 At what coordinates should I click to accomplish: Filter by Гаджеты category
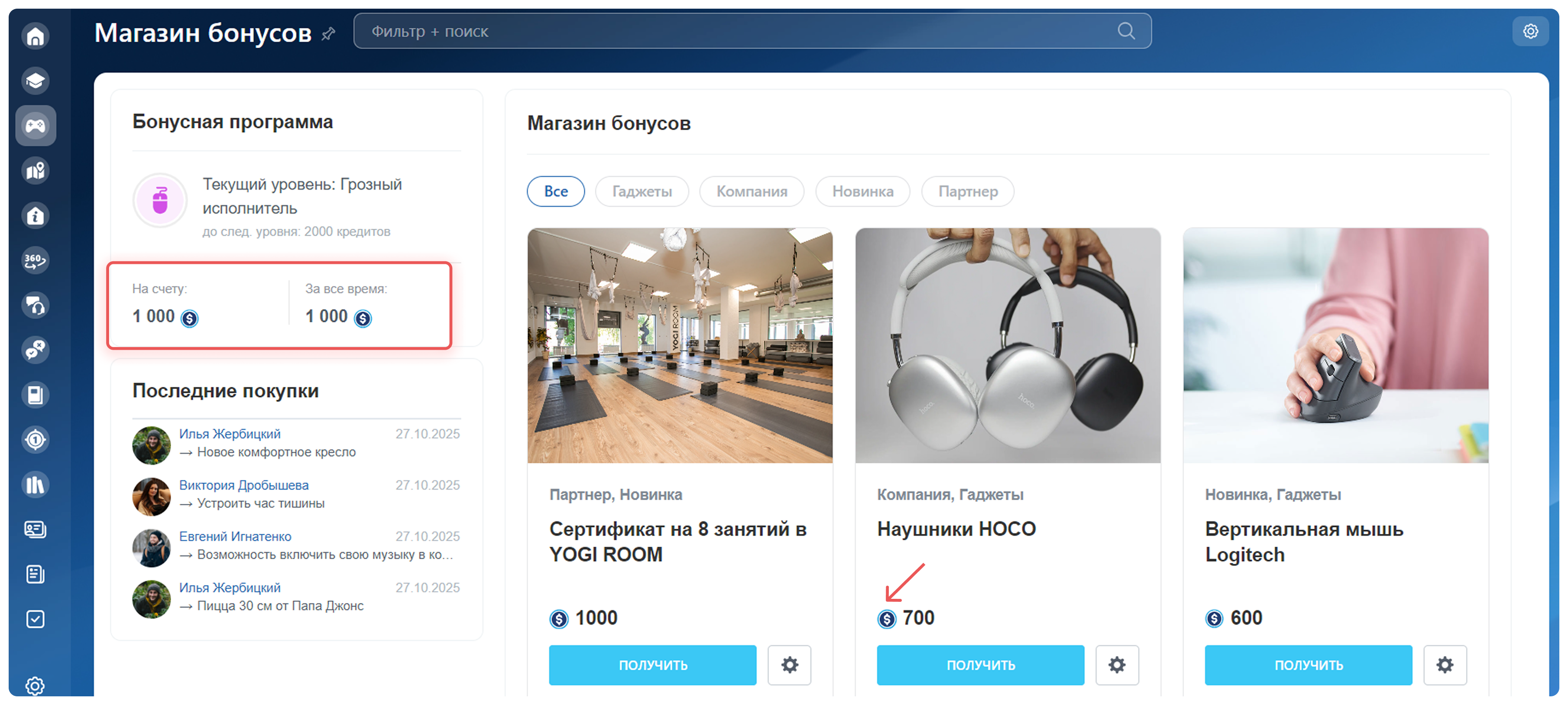(x=641, y=191)
